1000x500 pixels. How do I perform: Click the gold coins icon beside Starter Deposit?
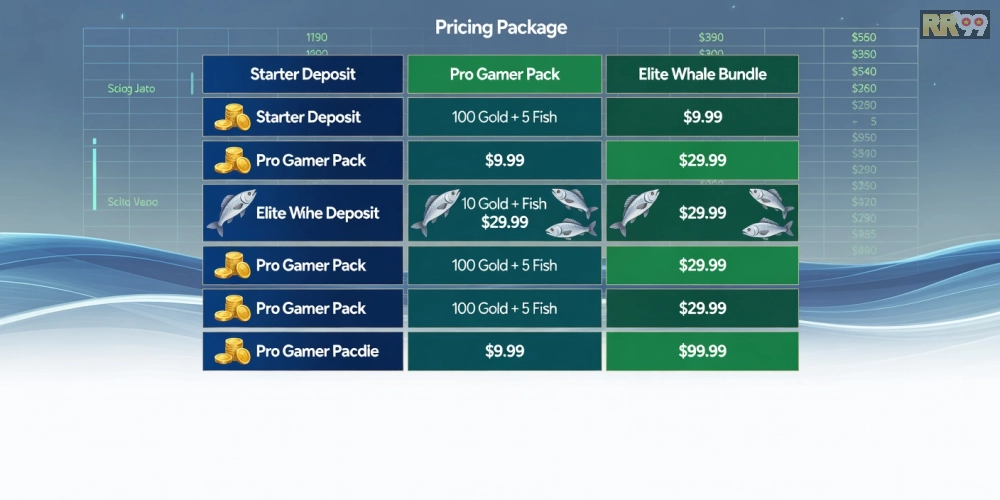coord(233,118)
